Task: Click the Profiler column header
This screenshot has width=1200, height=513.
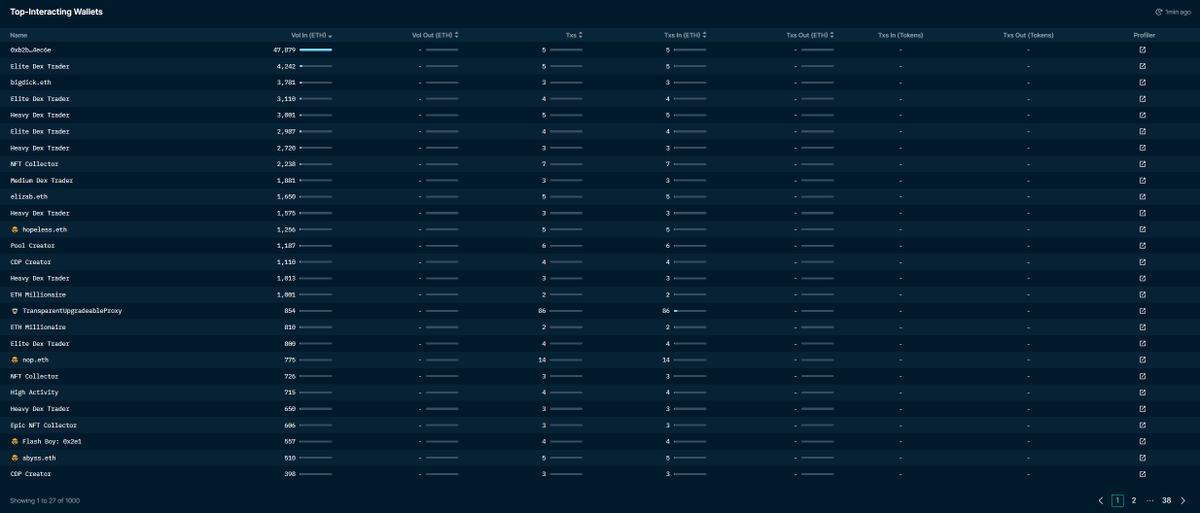Action: click(1144, 35)
